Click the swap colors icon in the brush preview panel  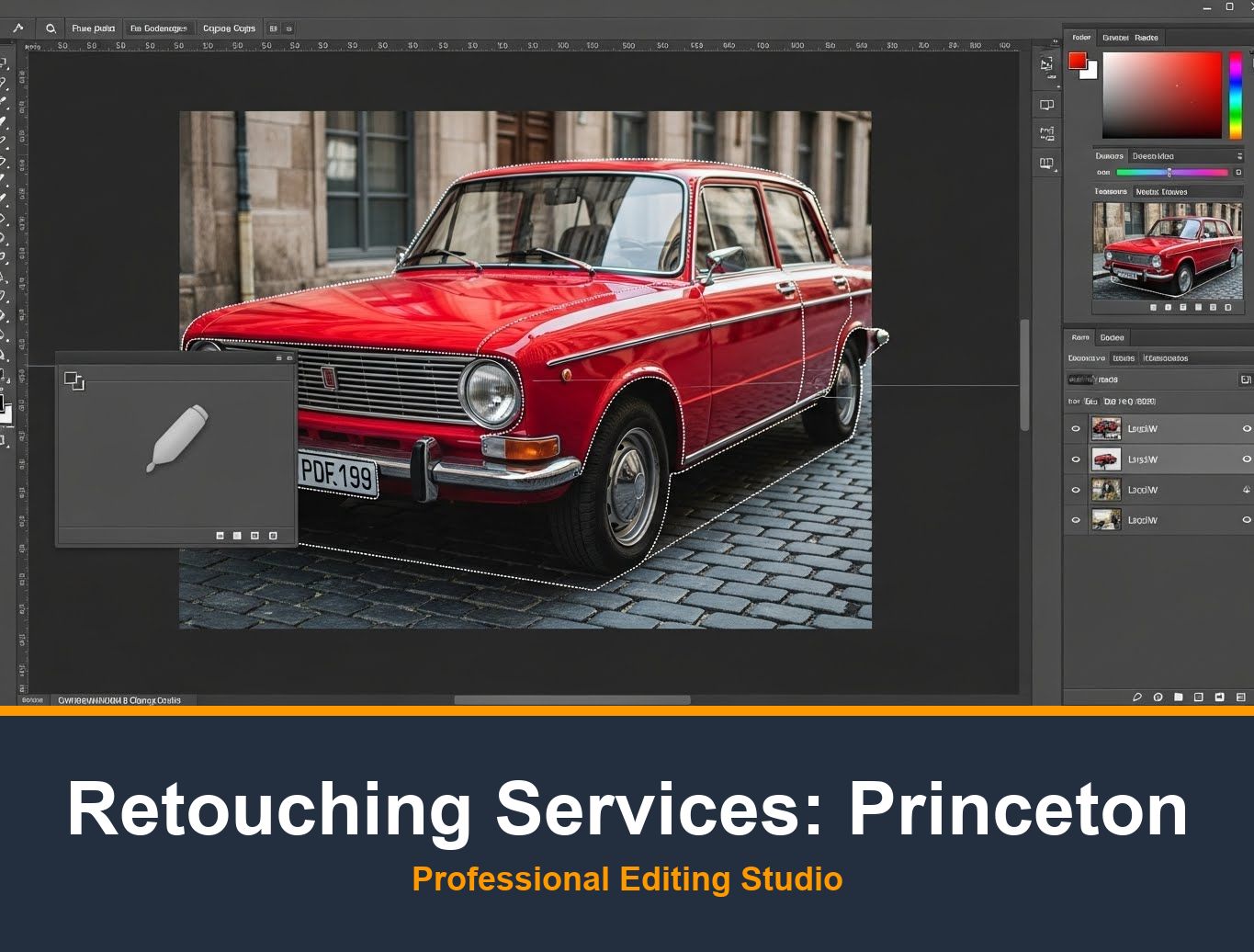click(75, 380)
